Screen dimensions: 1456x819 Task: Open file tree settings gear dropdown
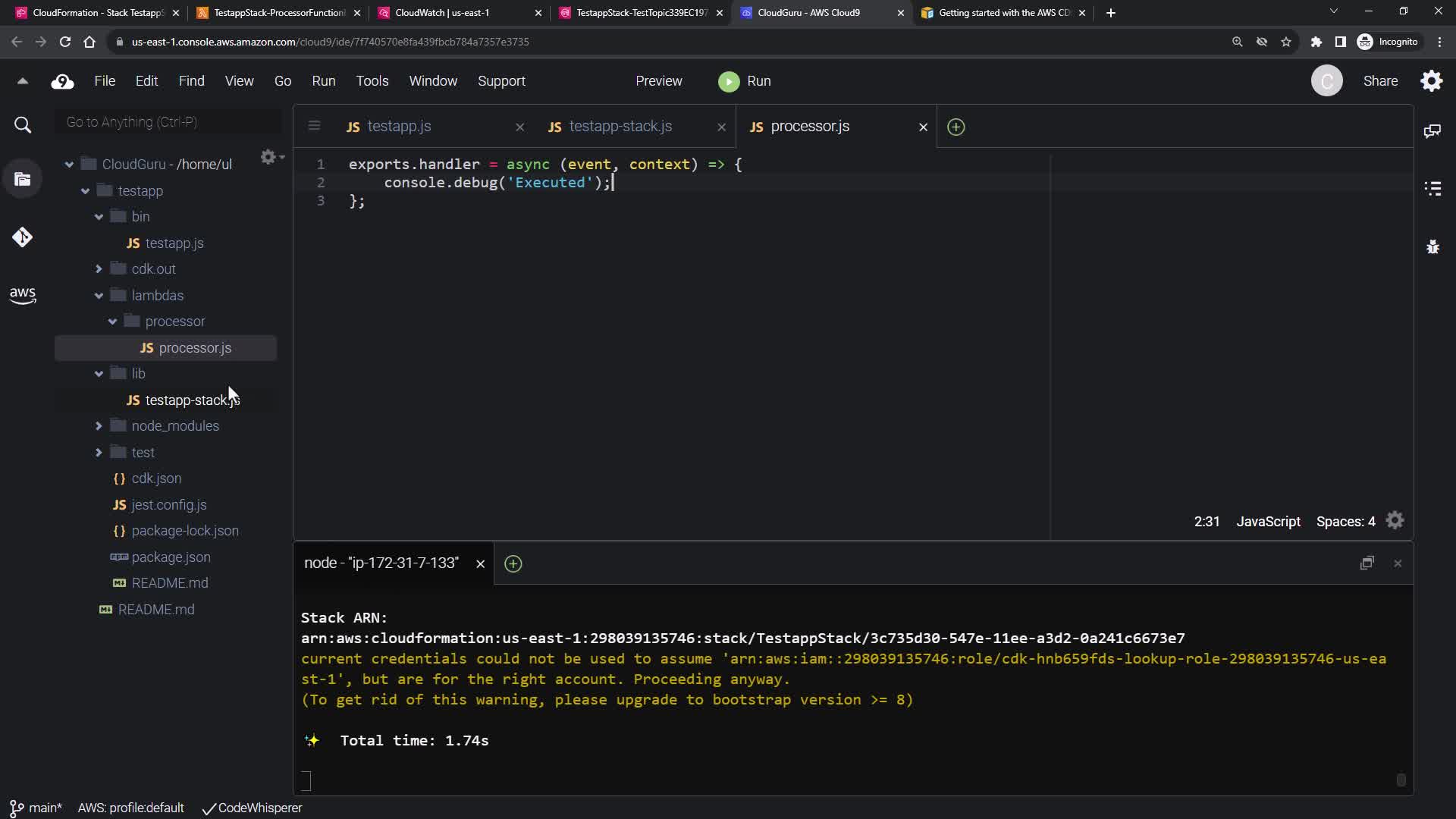coord(271,157)
